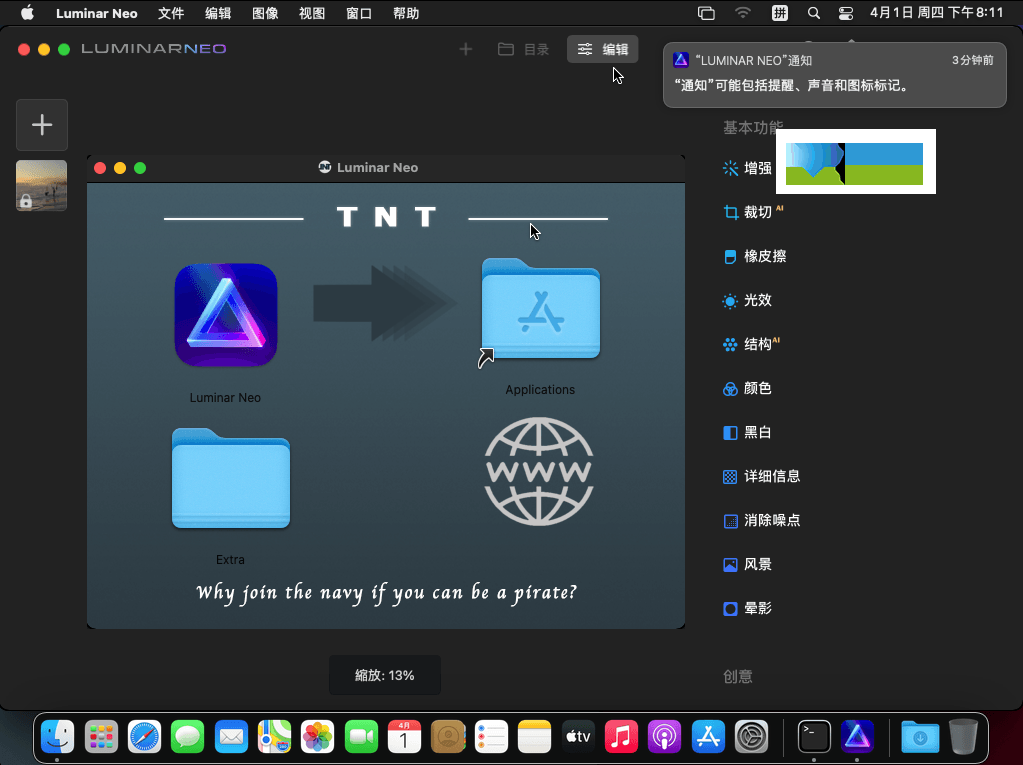Viewport: 1023px width, 765px height.
Task: Open the 结构 structure tool
Action: 752,344
